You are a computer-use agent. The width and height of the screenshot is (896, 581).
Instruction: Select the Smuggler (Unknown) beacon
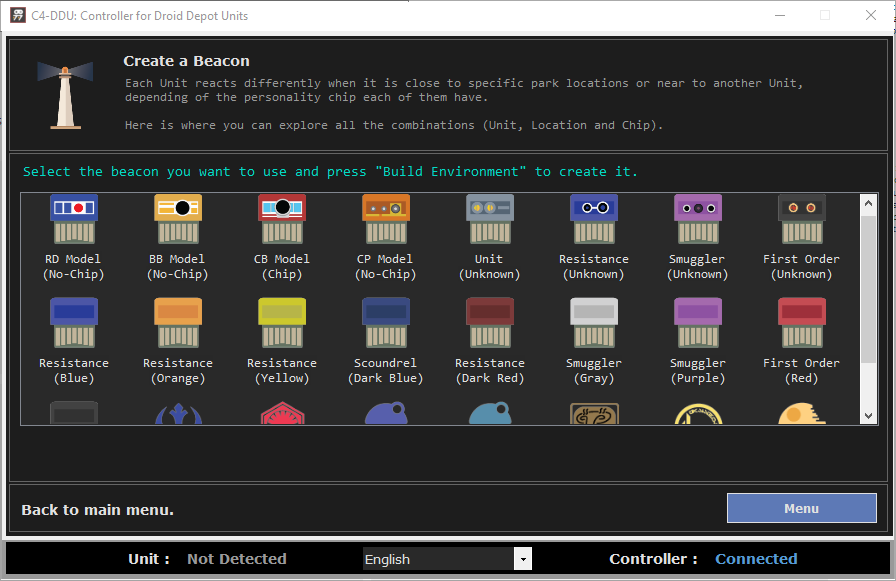click(698, 238)
